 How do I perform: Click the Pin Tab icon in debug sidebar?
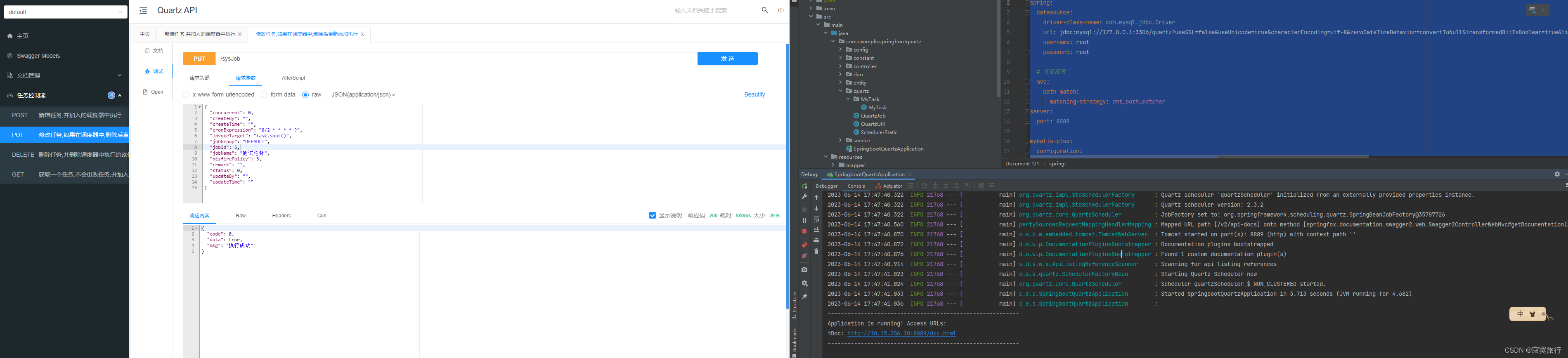(x=804, y=297)
